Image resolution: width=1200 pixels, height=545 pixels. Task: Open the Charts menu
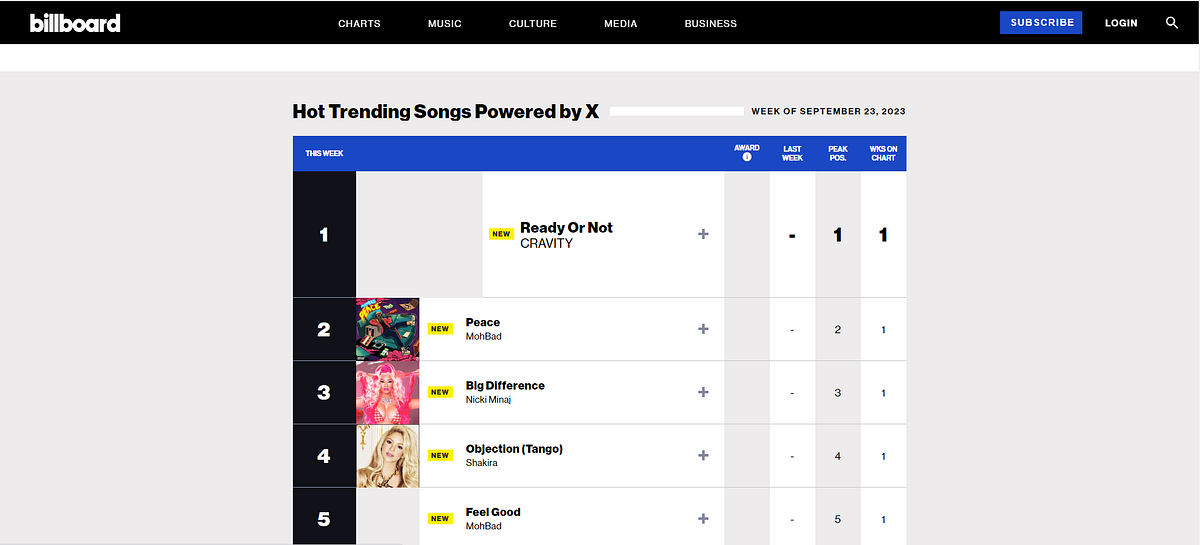pyautogui.click(x=359, y=23)
